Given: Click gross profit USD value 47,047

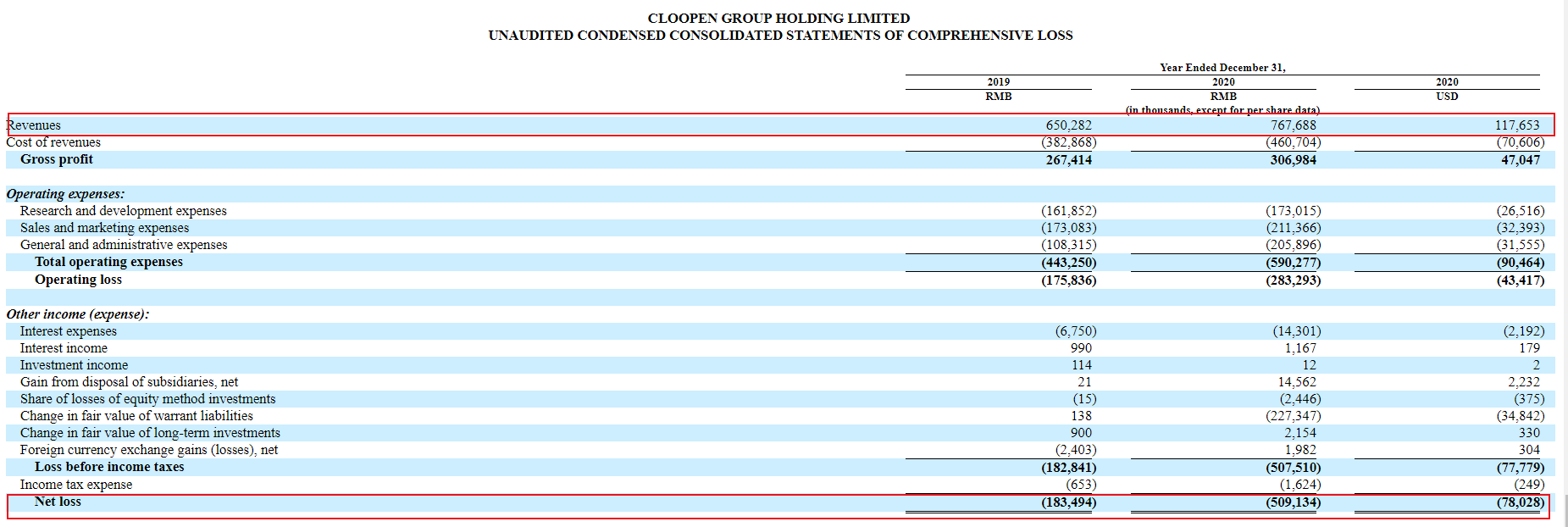Looking at the screenshot, I should point(1521,160).
